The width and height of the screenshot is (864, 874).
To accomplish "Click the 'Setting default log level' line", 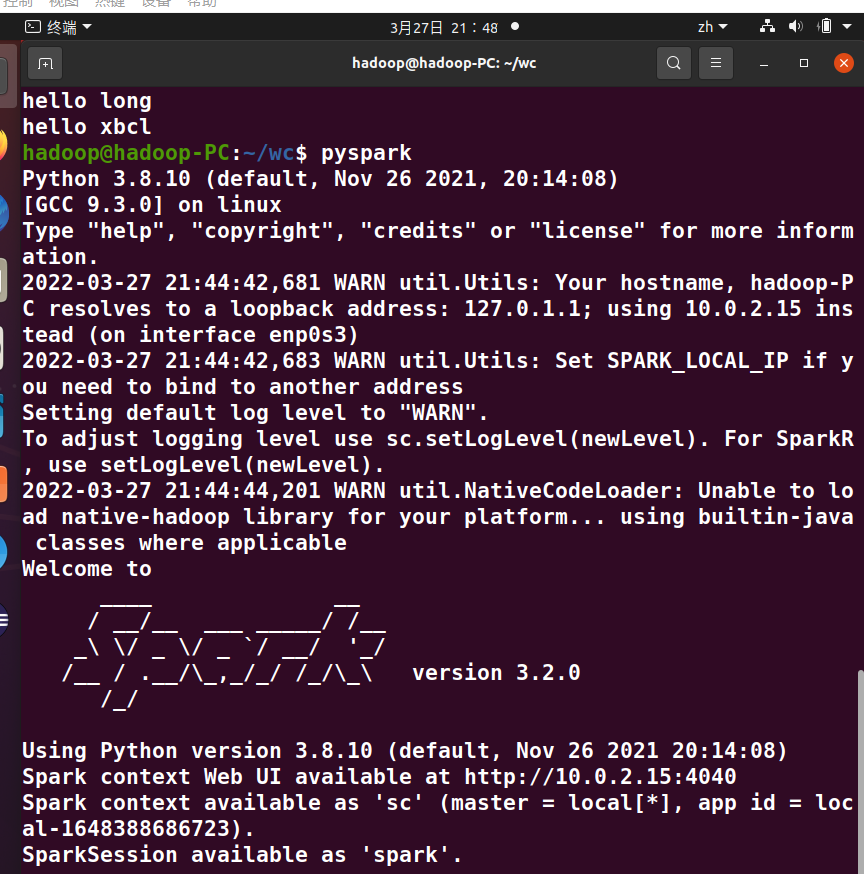I will (255, 412).
